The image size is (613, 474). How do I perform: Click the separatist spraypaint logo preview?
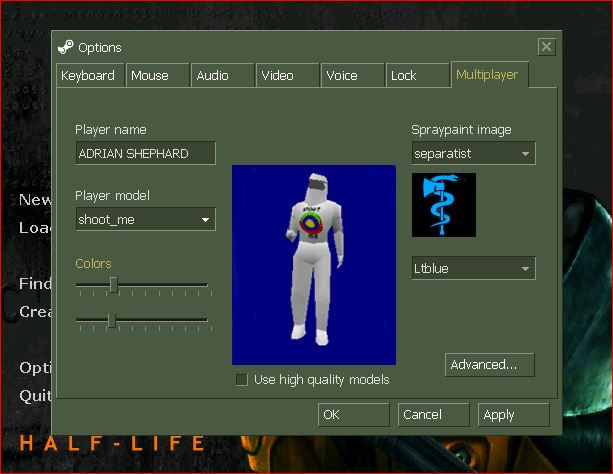click(x=444, y=205)
